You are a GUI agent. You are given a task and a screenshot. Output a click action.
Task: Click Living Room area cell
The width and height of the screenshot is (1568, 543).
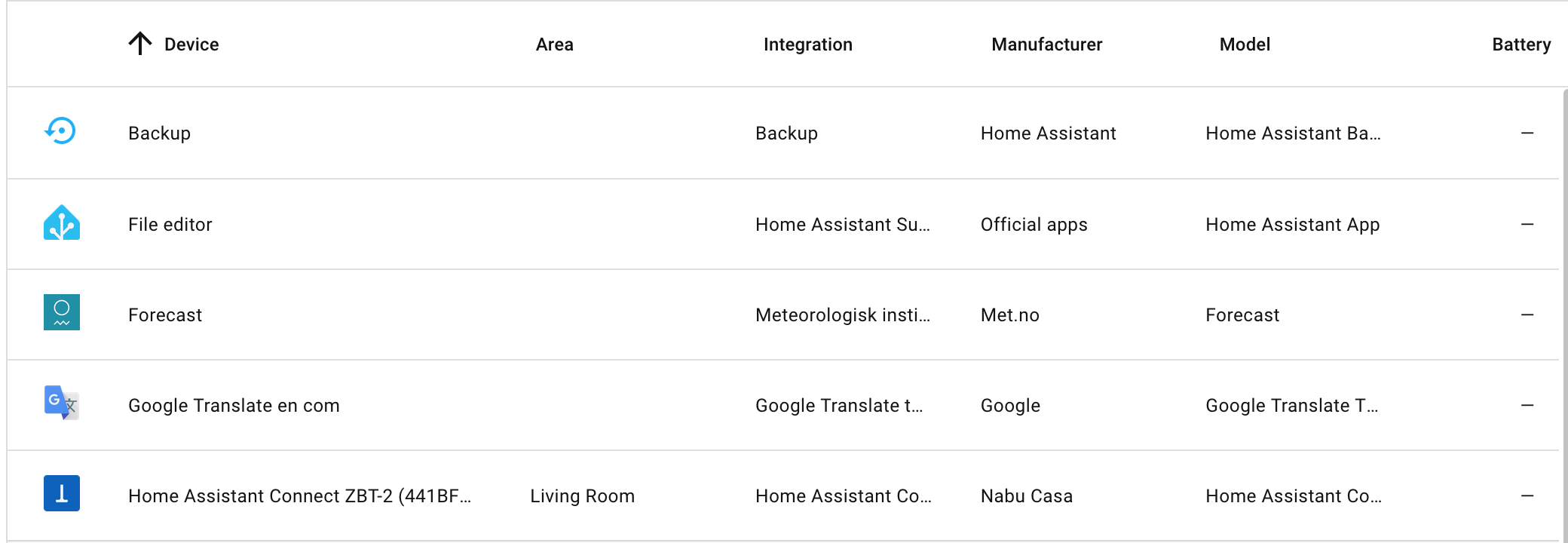pos(582,495)
